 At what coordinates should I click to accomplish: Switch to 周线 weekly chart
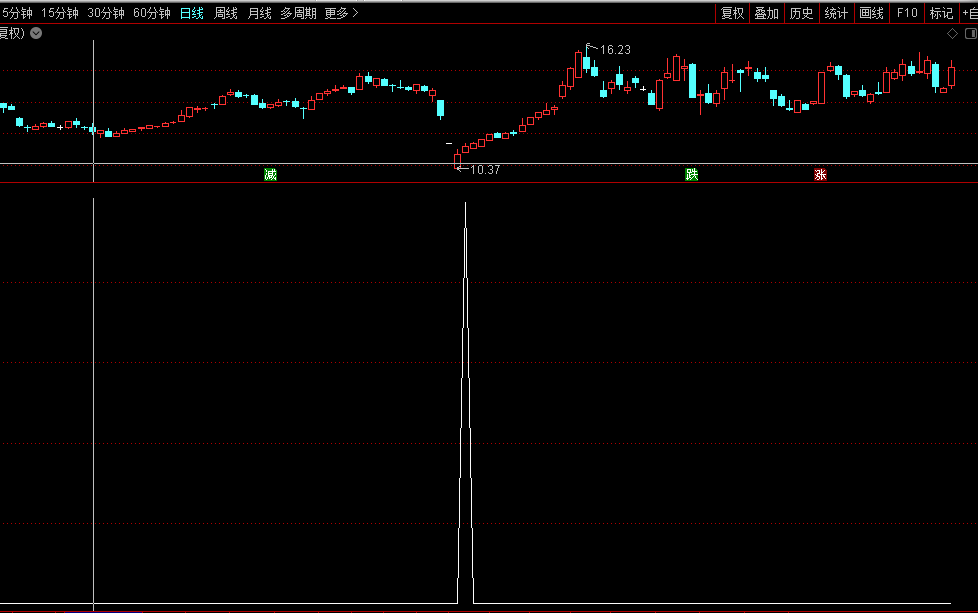pyautogui.click(x=226, y=13)
